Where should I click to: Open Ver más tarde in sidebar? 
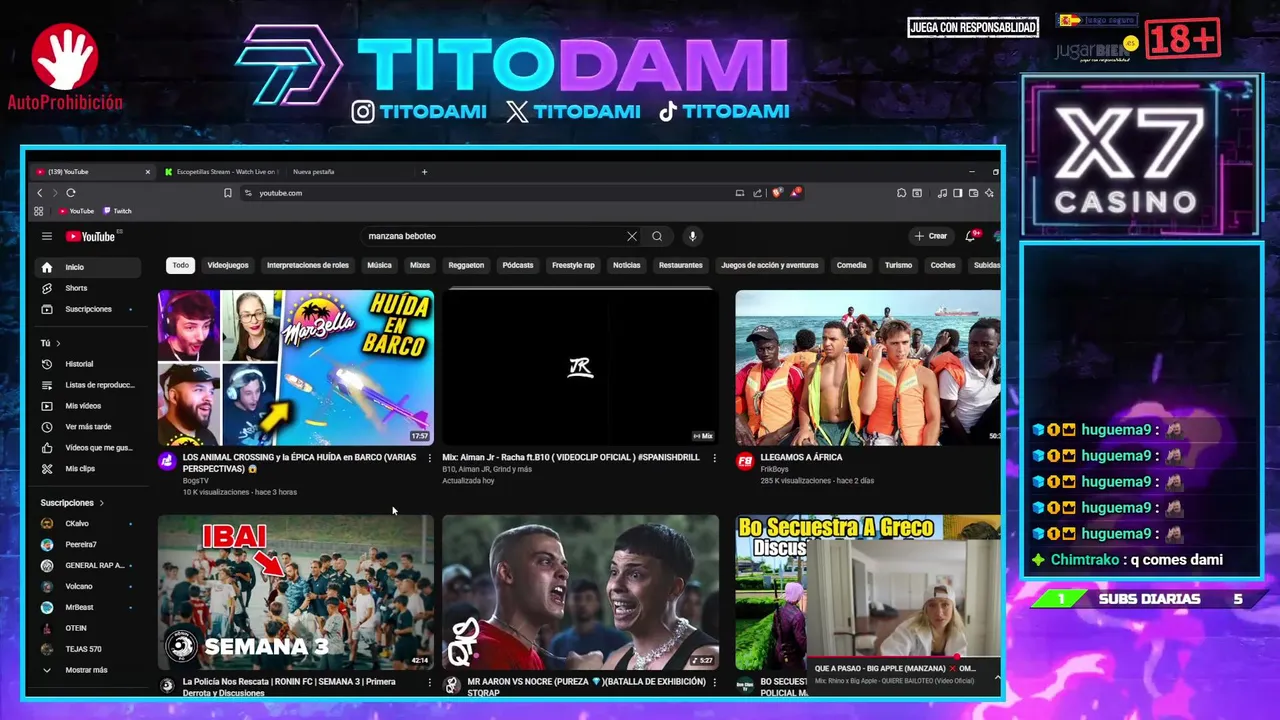pos(87,427)
